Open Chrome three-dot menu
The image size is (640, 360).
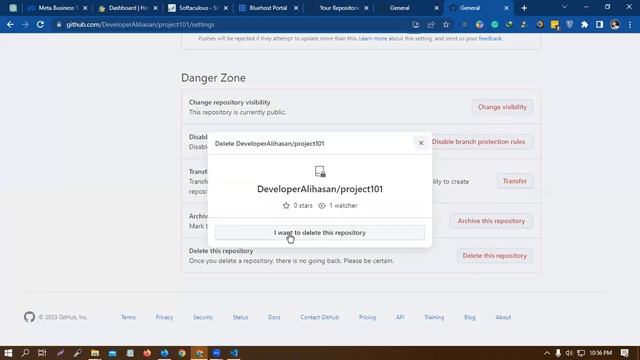click(x=630, y=24)
